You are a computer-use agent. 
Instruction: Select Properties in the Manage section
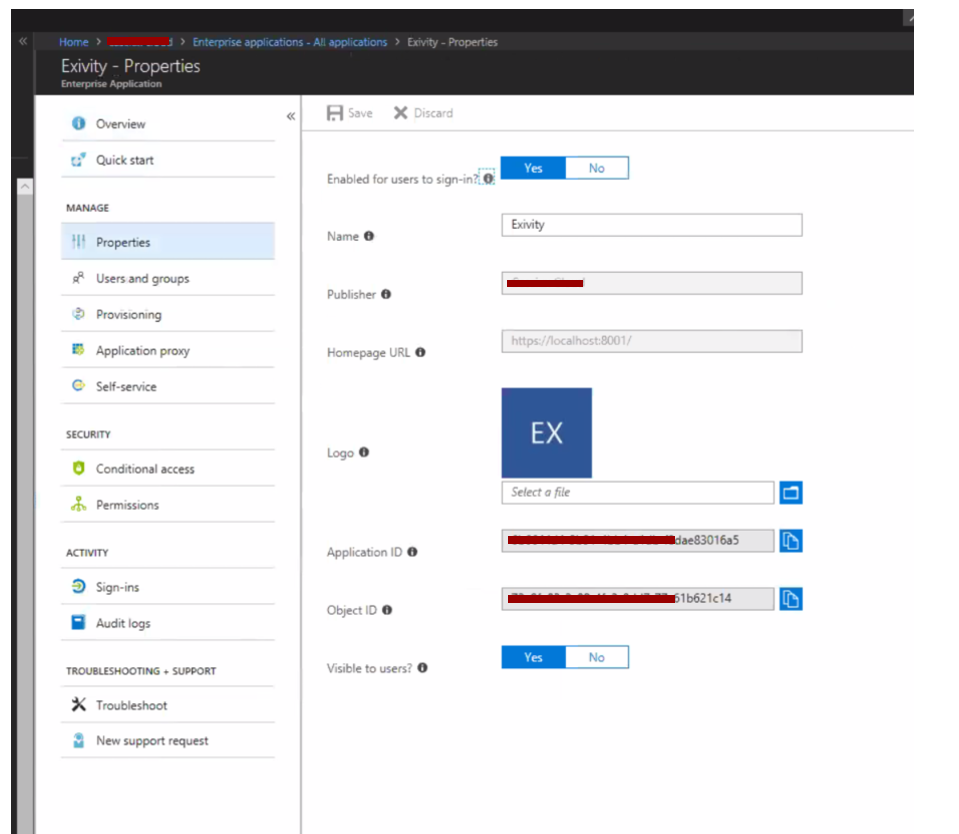point(168,242)
